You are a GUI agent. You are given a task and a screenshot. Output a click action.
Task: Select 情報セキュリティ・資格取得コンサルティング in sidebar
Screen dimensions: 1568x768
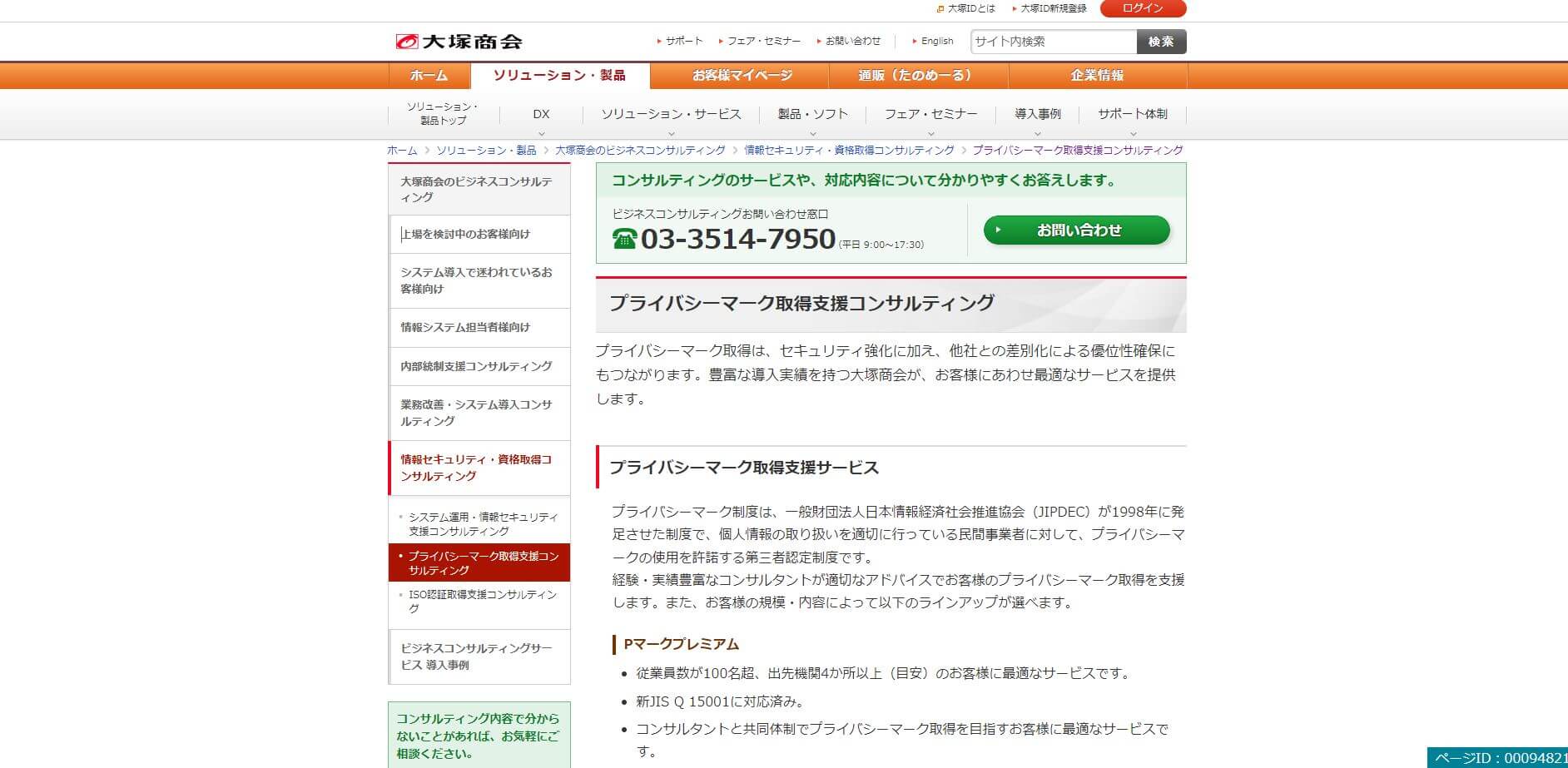click(x=479, y=468)
